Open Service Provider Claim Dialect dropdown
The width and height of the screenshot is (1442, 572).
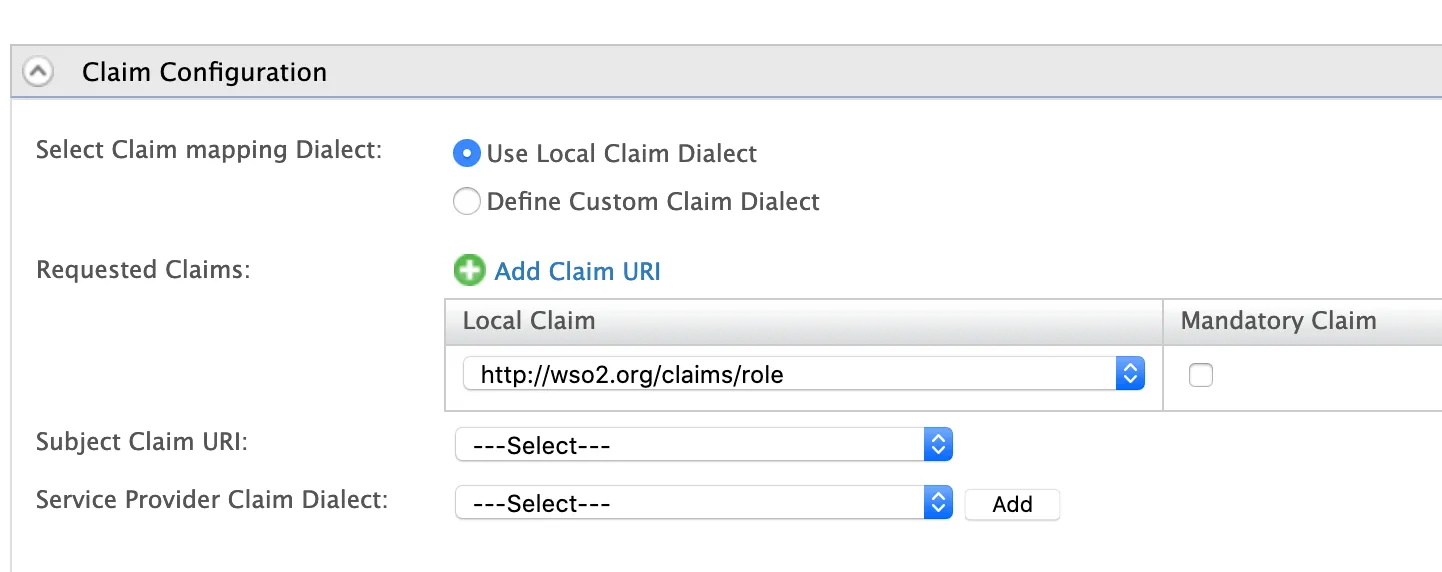[690, 503]
